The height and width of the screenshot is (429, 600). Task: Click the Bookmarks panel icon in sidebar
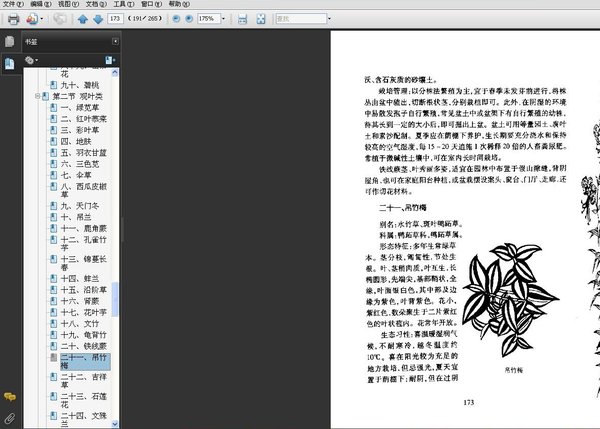(x=10, y=64)
